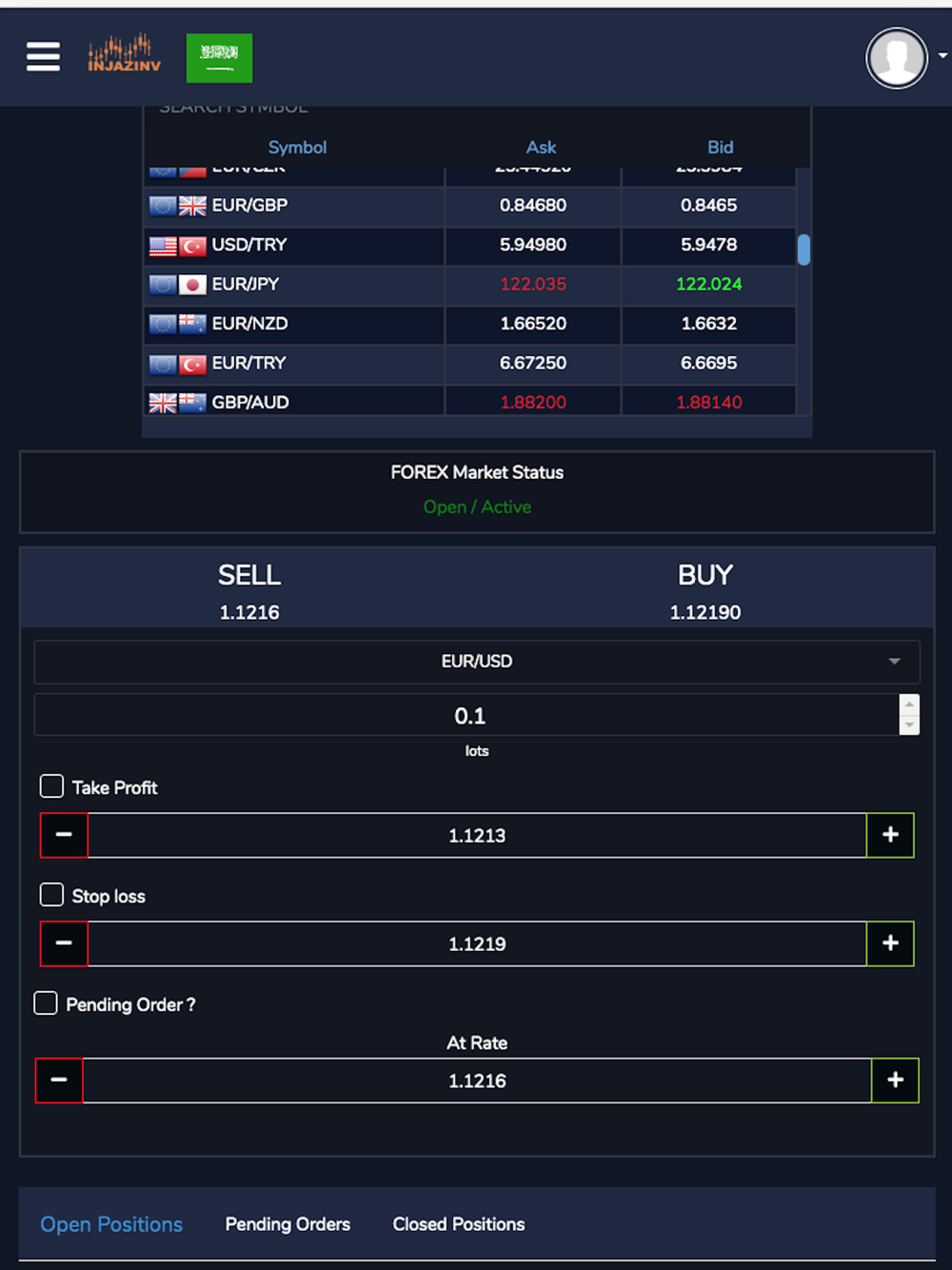Image resolution: width=952 pixels, height=1270 pixels.
Task: Switch to Closed Positions tab
Action: (x=459, y=1224)
